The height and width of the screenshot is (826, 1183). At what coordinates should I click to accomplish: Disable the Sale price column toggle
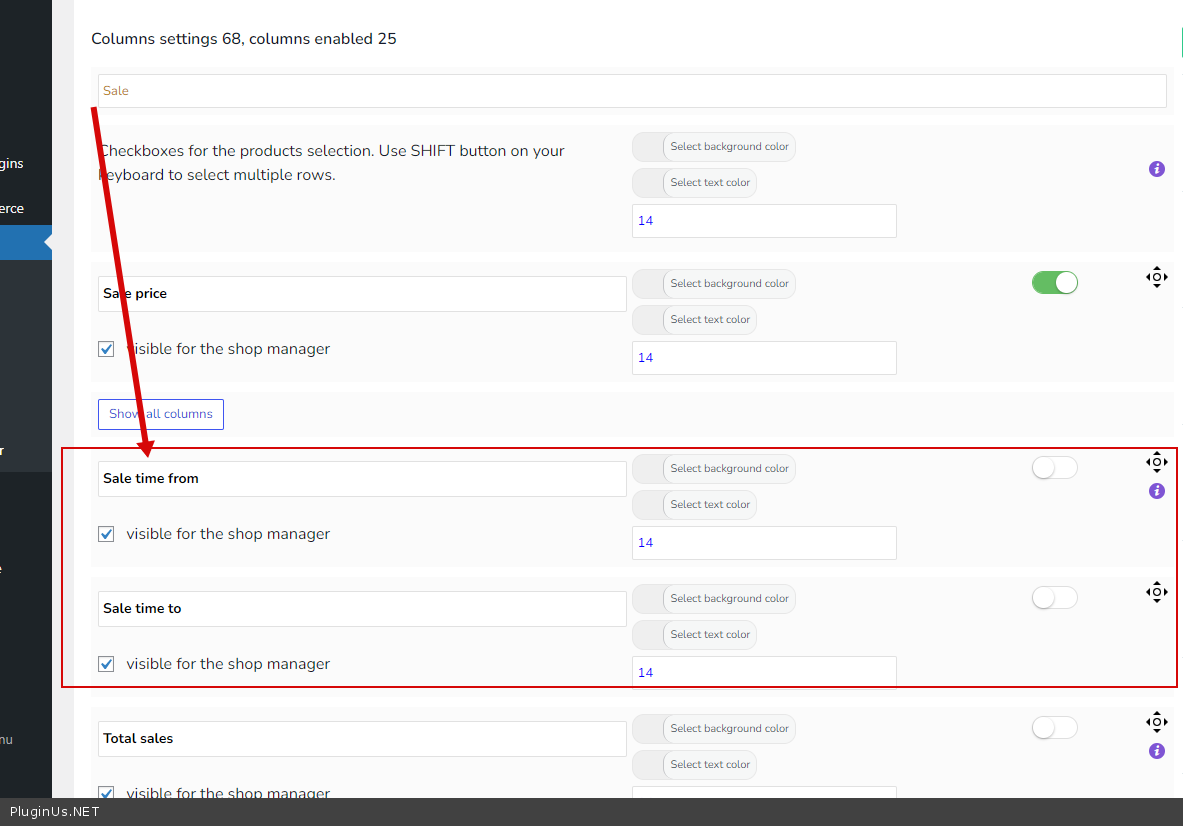coord(1054,283)
